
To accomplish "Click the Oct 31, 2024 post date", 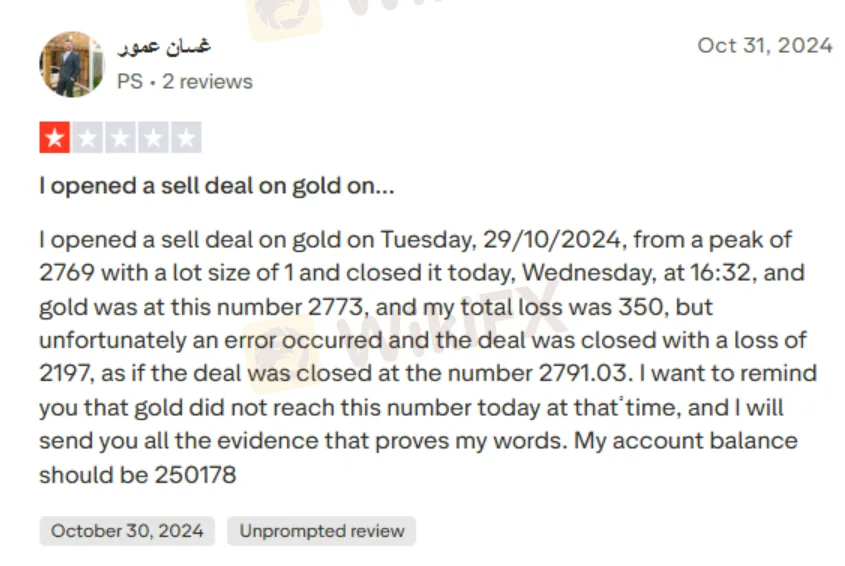I will pos(765,45).
